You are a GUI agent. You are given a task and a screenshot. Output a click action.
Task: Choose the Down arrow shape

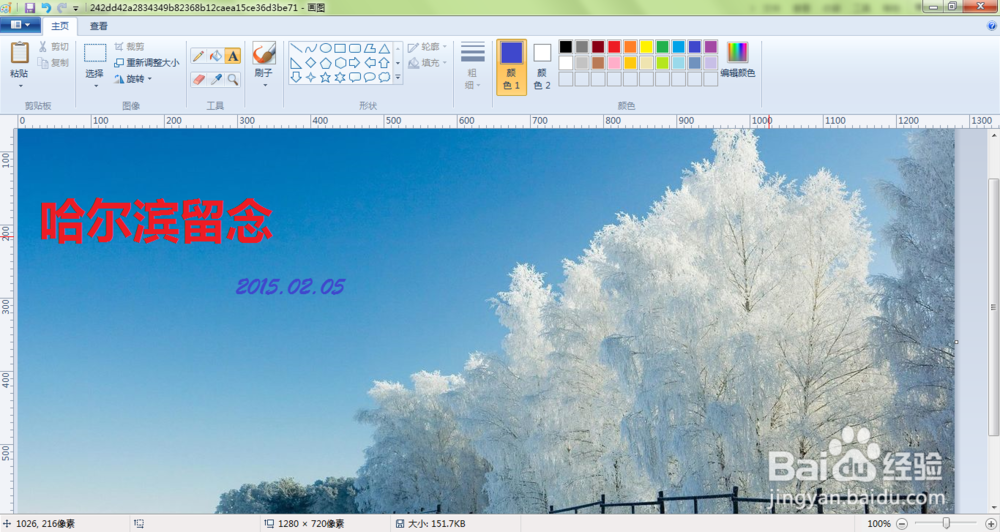296,77
